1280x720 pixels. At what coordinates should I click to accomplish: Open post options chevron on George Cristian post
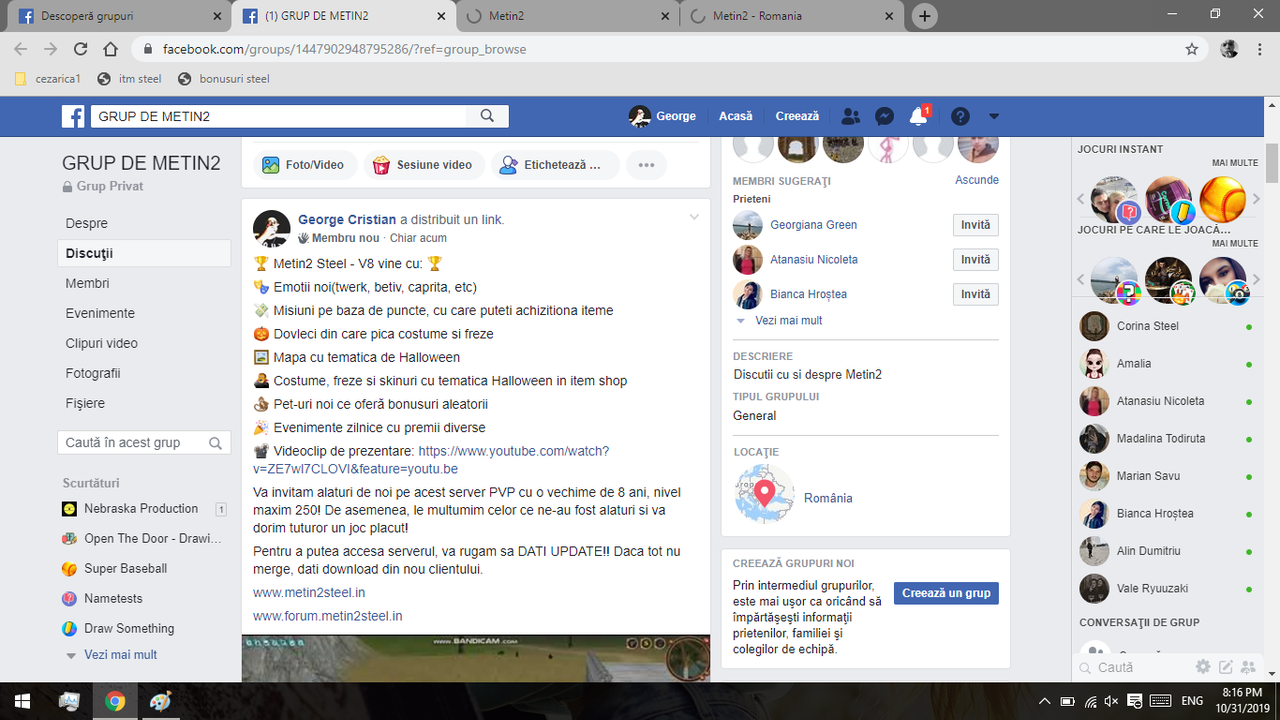click(x=693, y=217)
